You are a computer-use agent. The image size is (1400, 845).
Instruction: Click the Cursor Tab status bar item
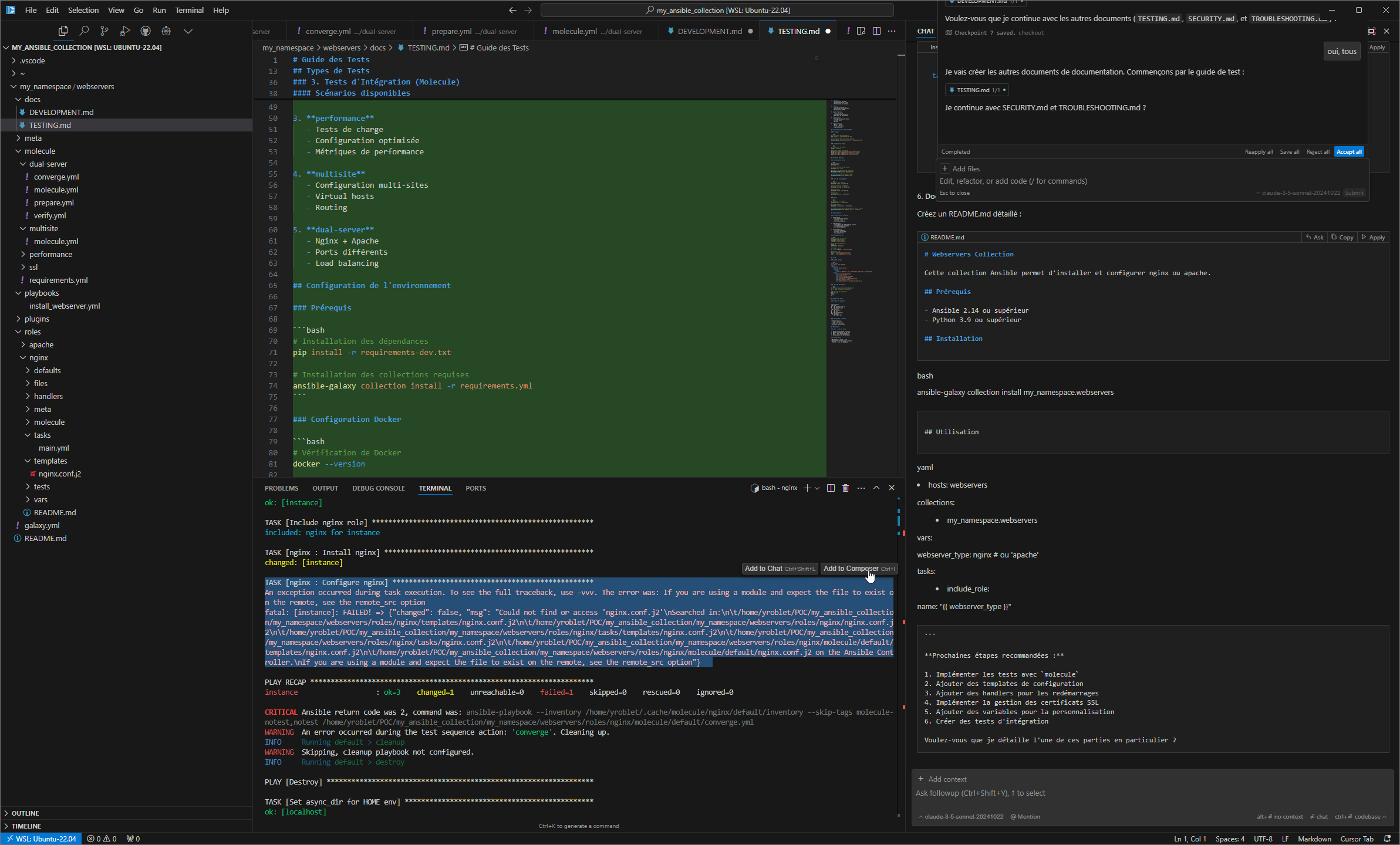(x=1357, y=839)
